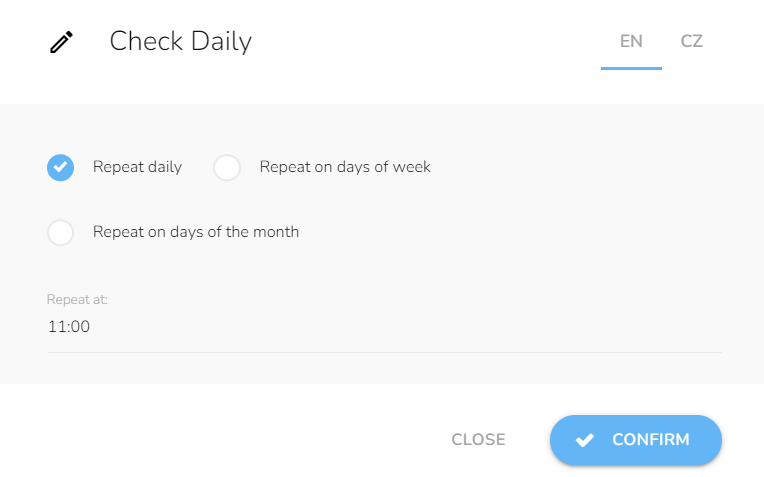The height and width of the screenshot is (477, 764).
Task: Click the blue underline beneath EN tab
Action: (x=631, y=68)
